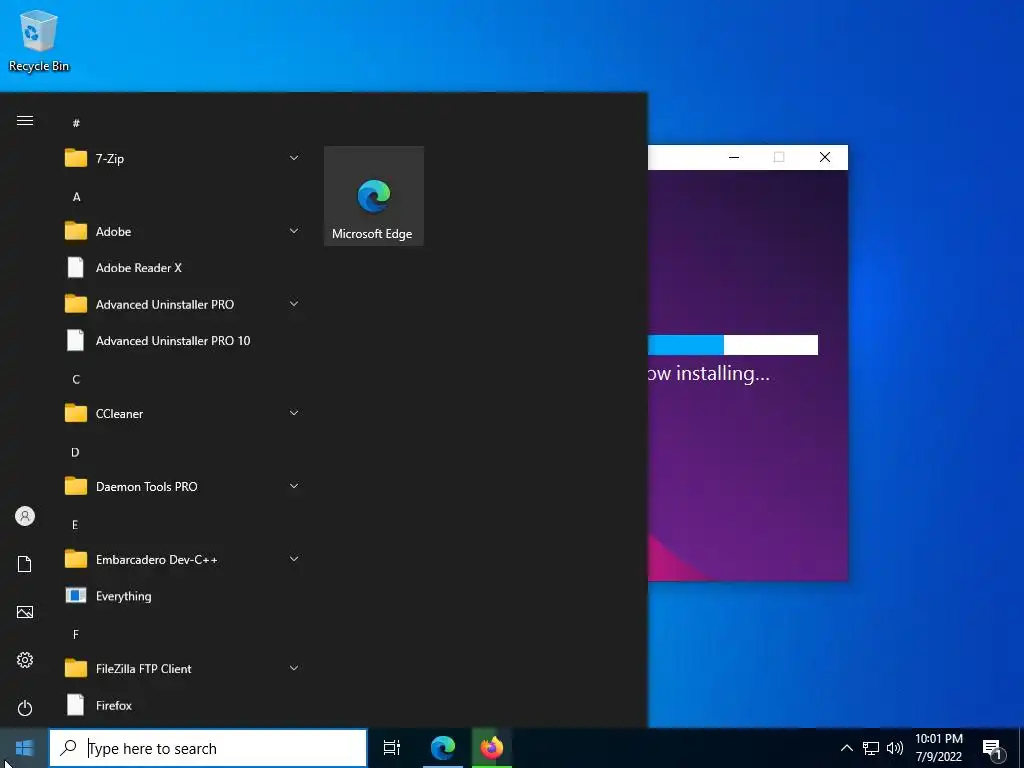Viewport: 1024px width, 768px height.
Task: Click the Adobe folder label
Action: click(x=114, y=232)
